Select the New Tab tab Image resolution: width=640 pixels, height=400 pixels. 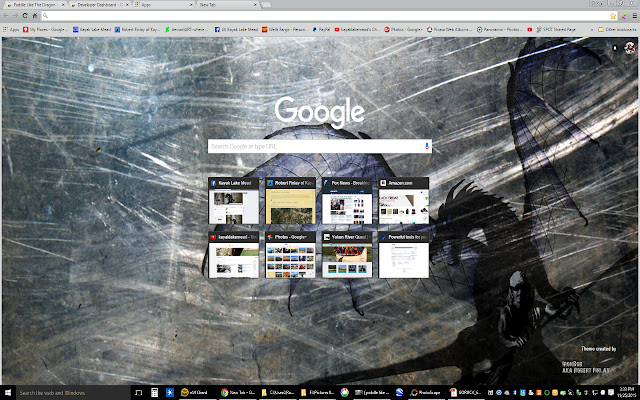click(x=227, y=5)
